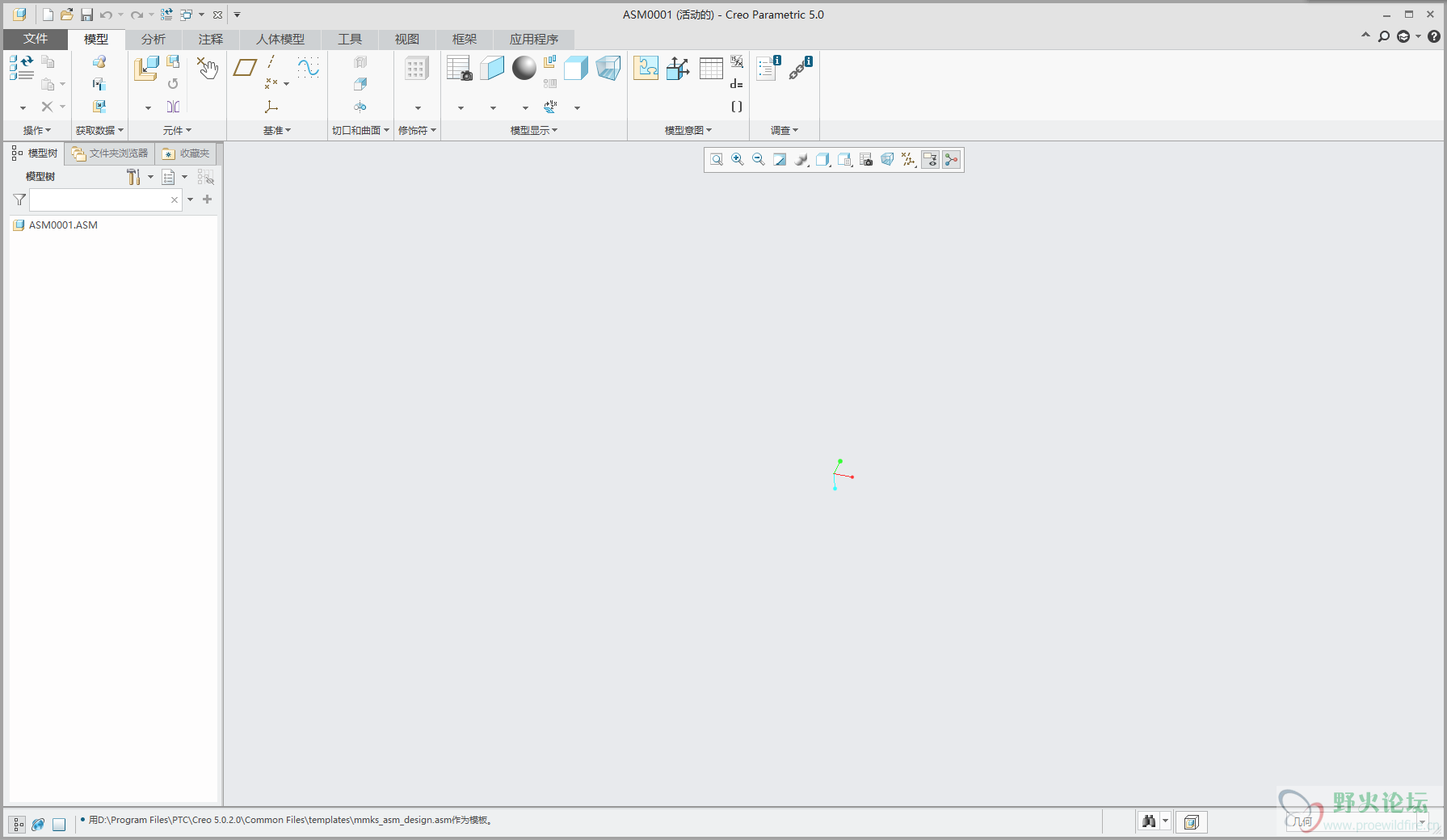The image size is (1447, 840).
Task: Open a file with the folder icon
Action: coord(67,15)
